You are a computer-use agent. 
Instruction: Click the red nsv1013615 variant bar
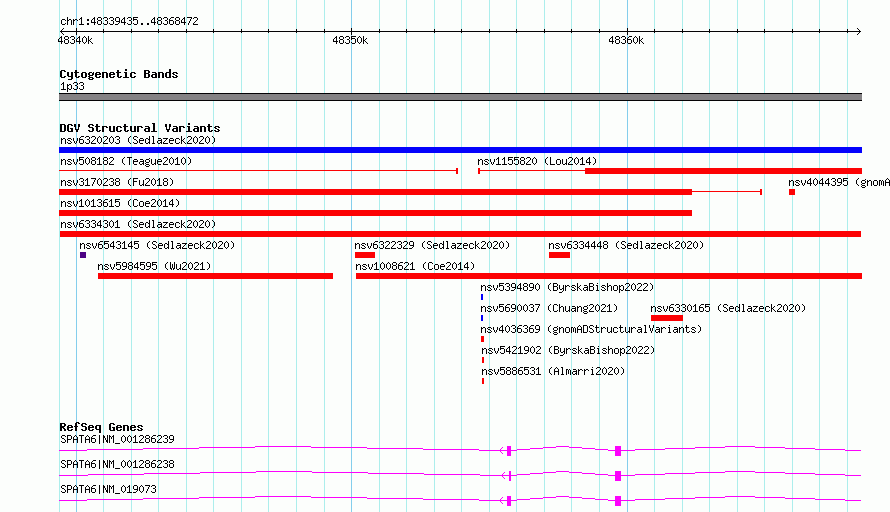click(x=375, y=213)
